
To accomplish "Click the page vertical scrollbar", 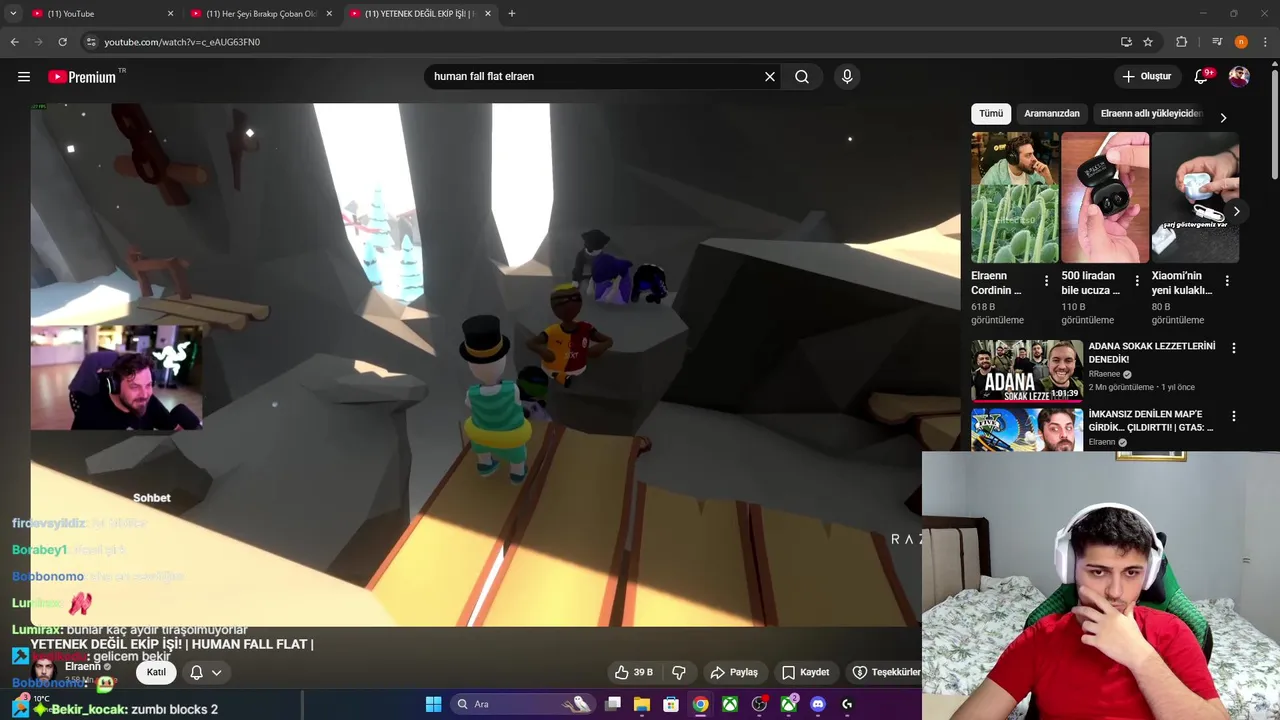I will 1274,125.
